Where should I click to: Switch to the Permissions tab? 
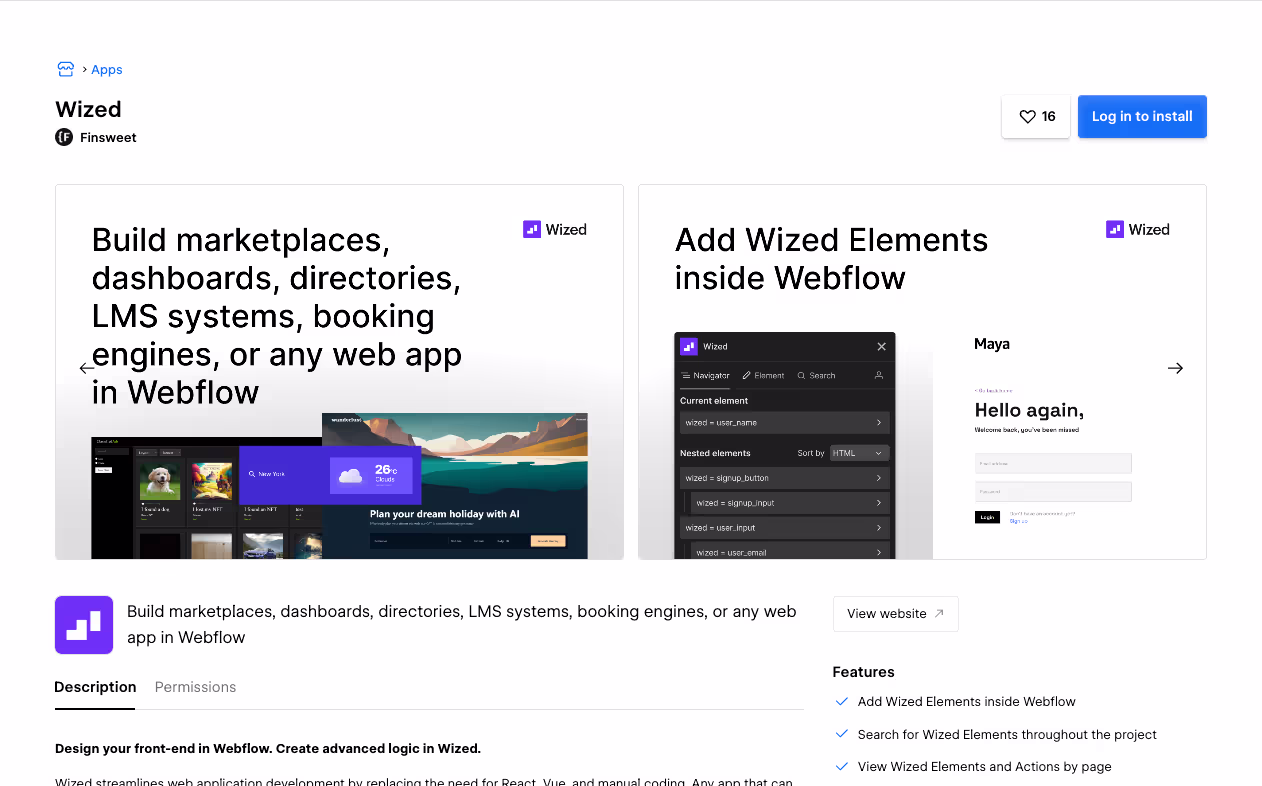click(195, 687)
